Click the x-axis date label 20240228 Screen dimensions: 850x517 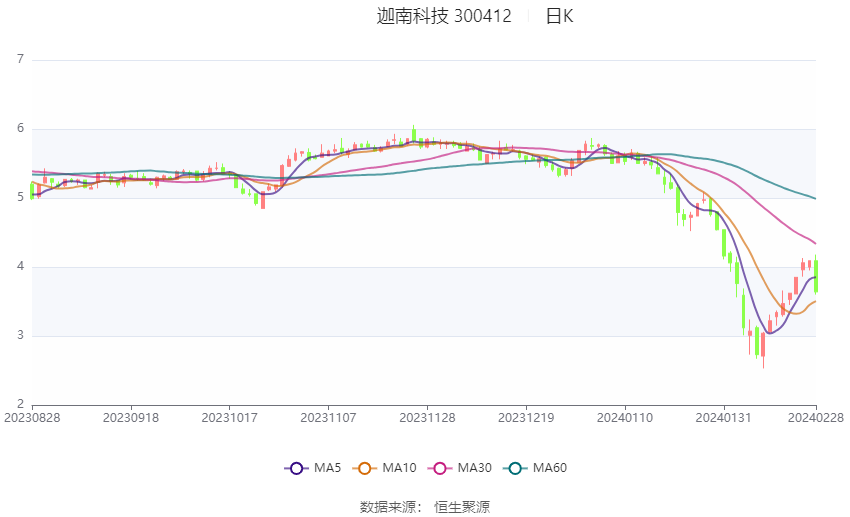(x=816, y=418)
